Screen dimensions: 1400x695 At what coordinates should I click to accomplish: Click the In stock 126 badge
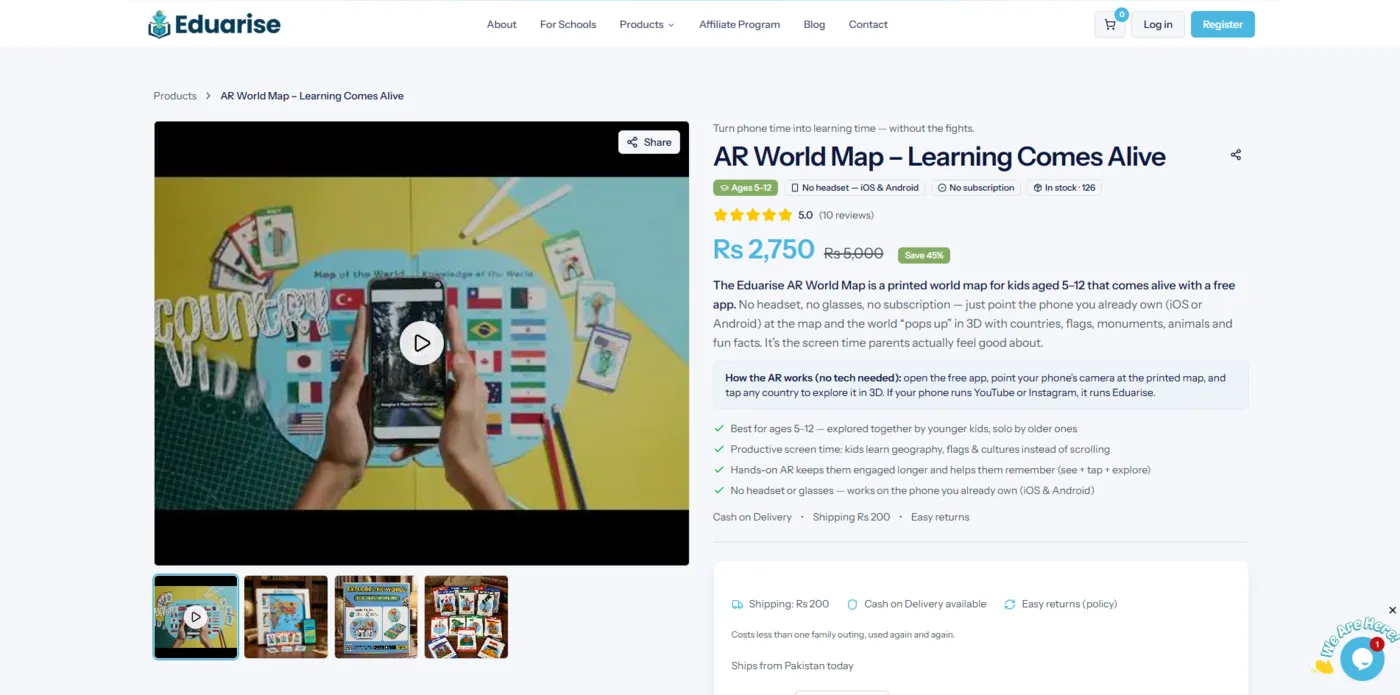pos(1064,188)
